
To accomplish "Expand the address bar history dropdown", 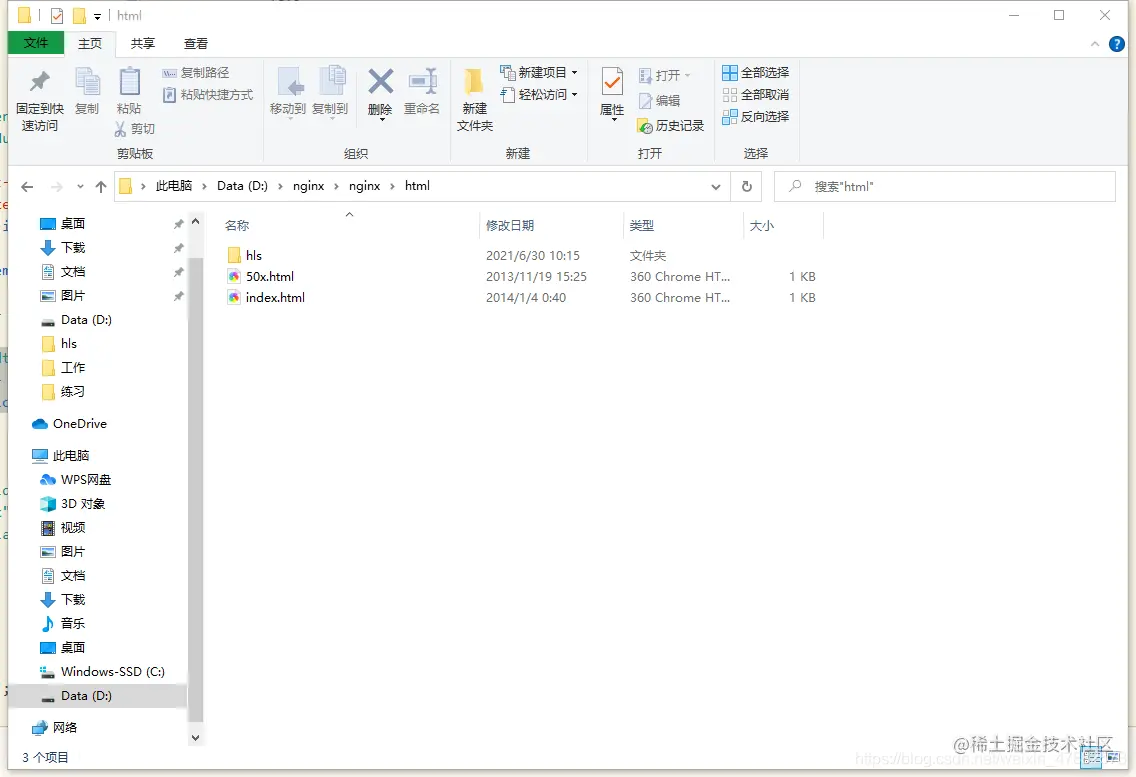I will click(x=716, y=187).
